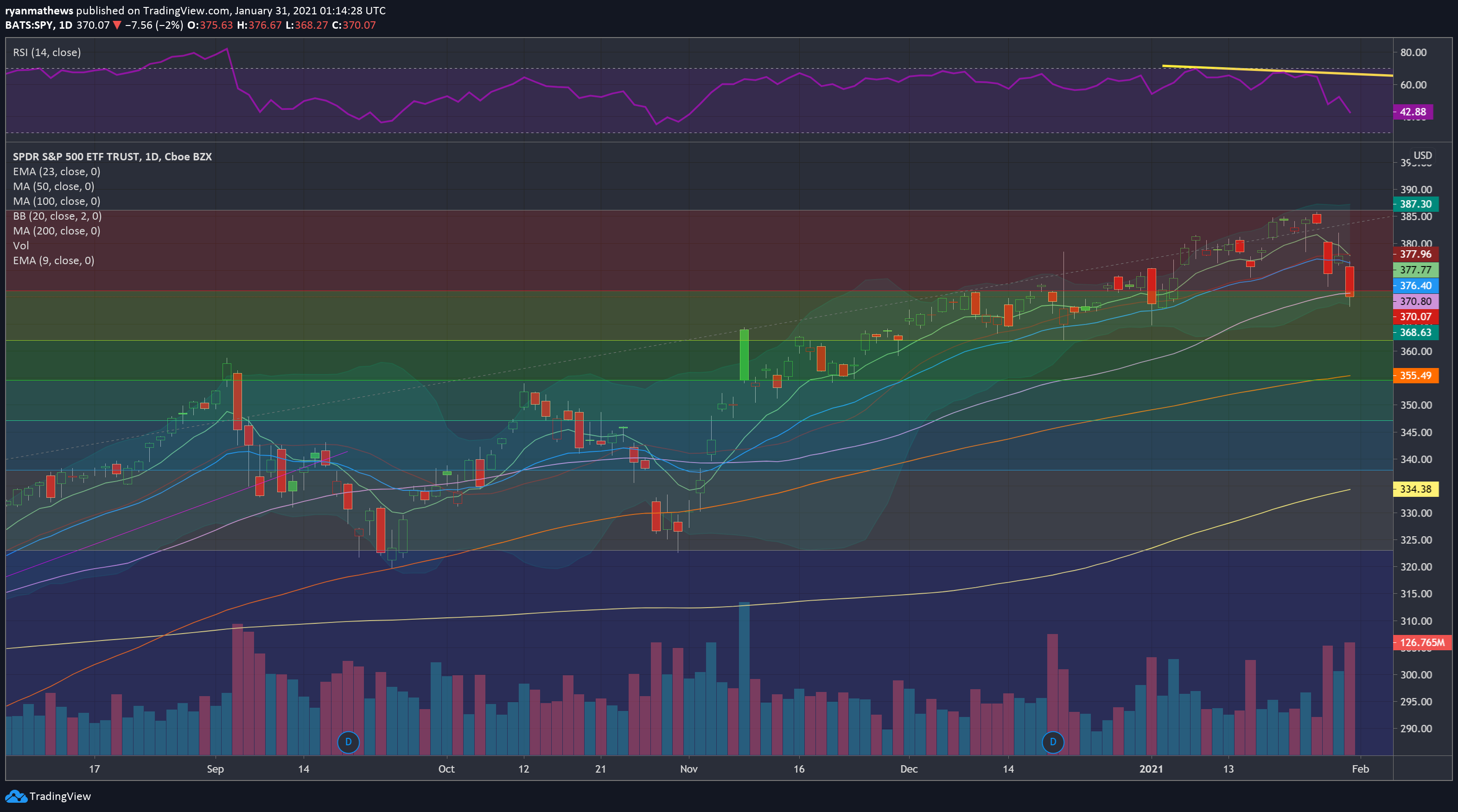Screen dimensions: 1458x812
Task: Click the 2021 label on time axis
Action: coord(1151,769)
